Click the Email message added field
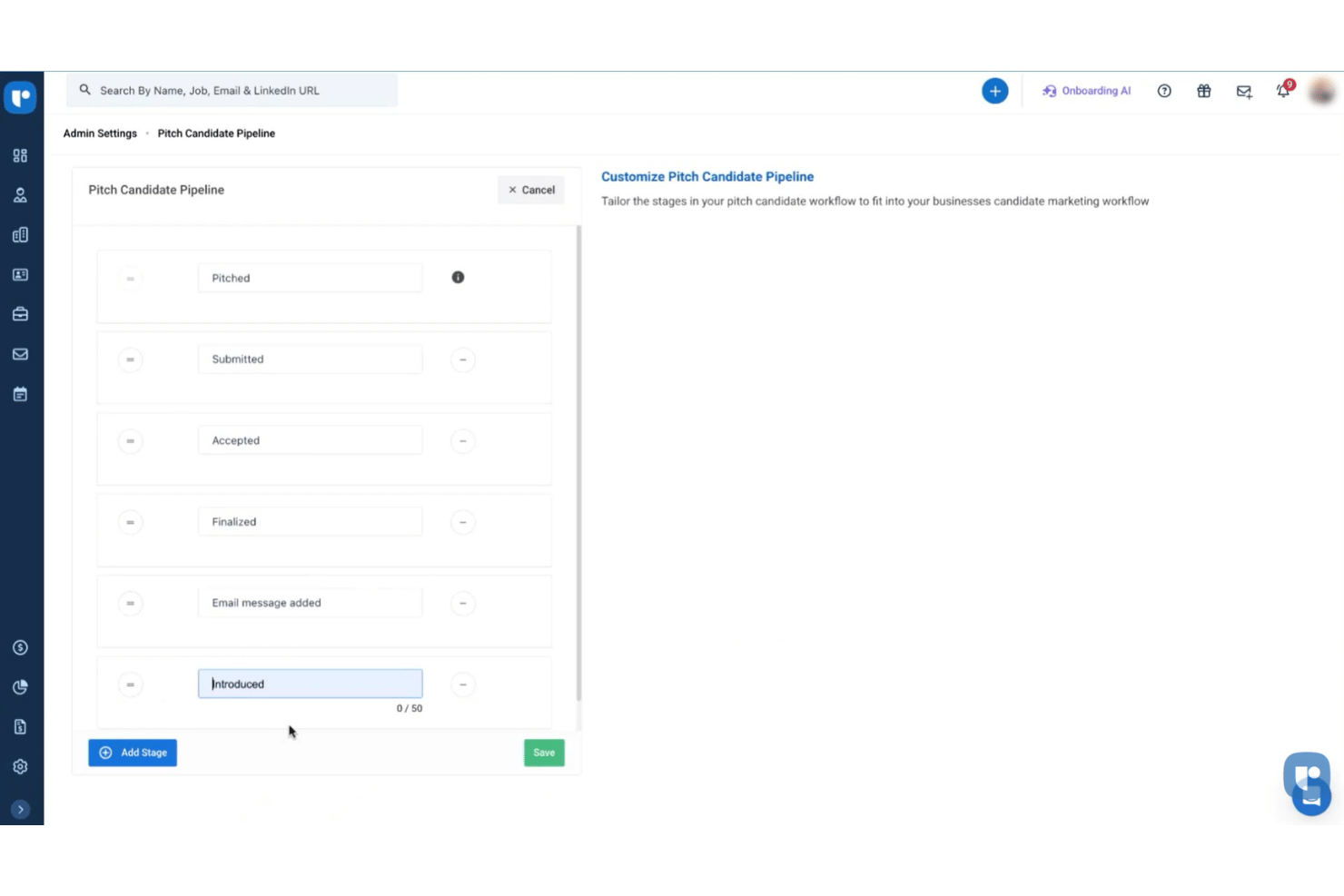Image resolution: width=1344 pixels, height=896 pixels. 310,603
